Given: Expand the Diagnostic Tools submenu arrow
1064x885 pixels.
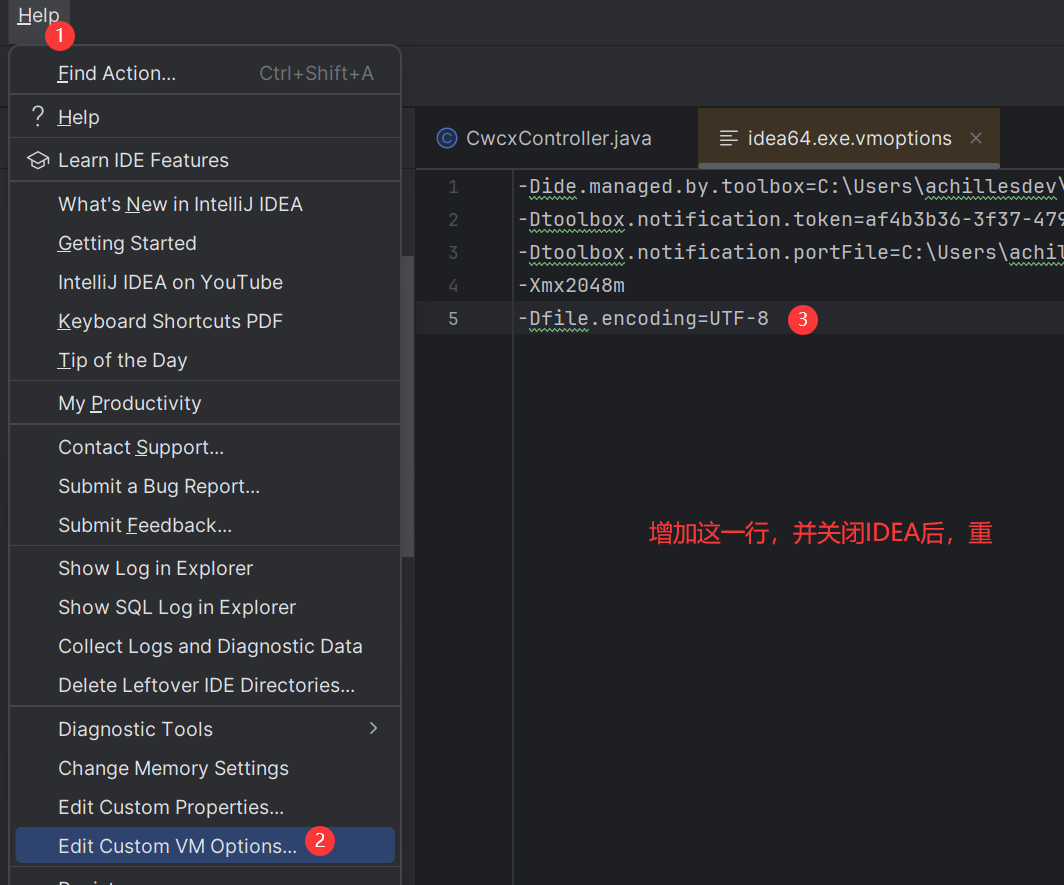Looking at the screenshot, I should pyautogui.click(x=374, y=728).
